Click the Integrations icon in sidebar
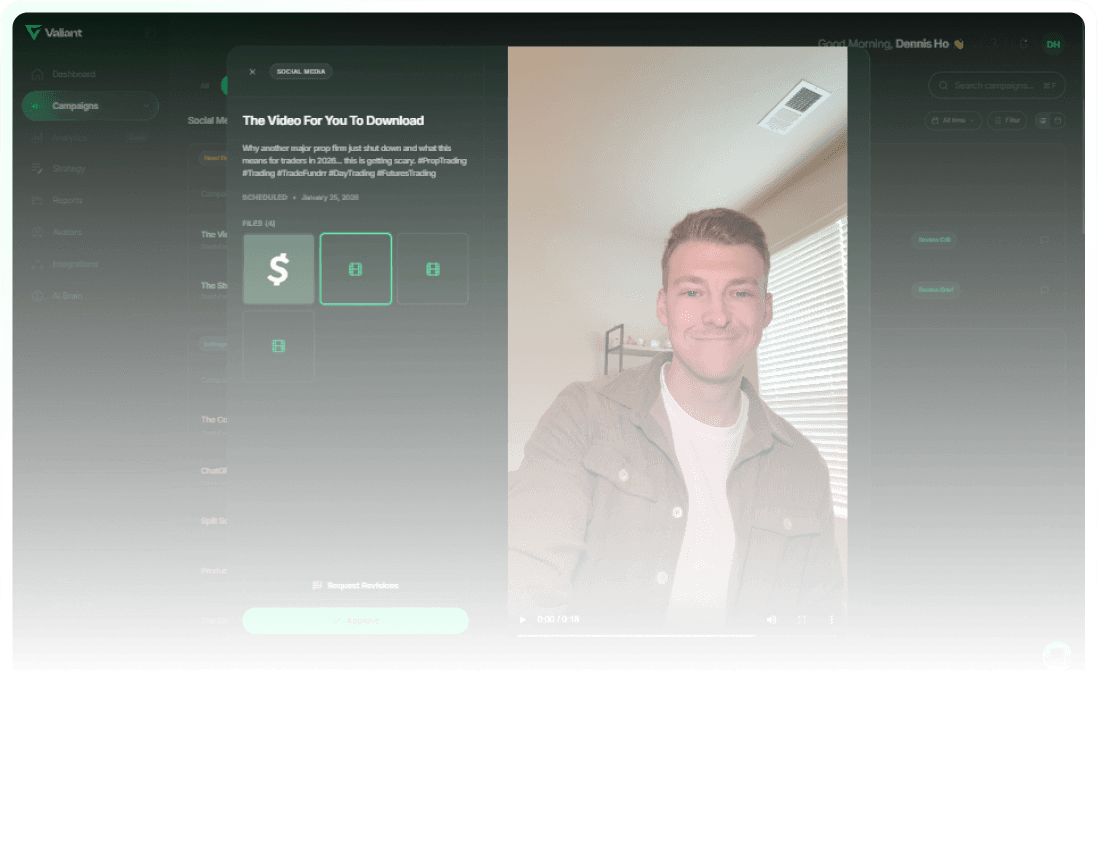The width and height of the screenshot is (1098, 850). (x=37, y=264)
